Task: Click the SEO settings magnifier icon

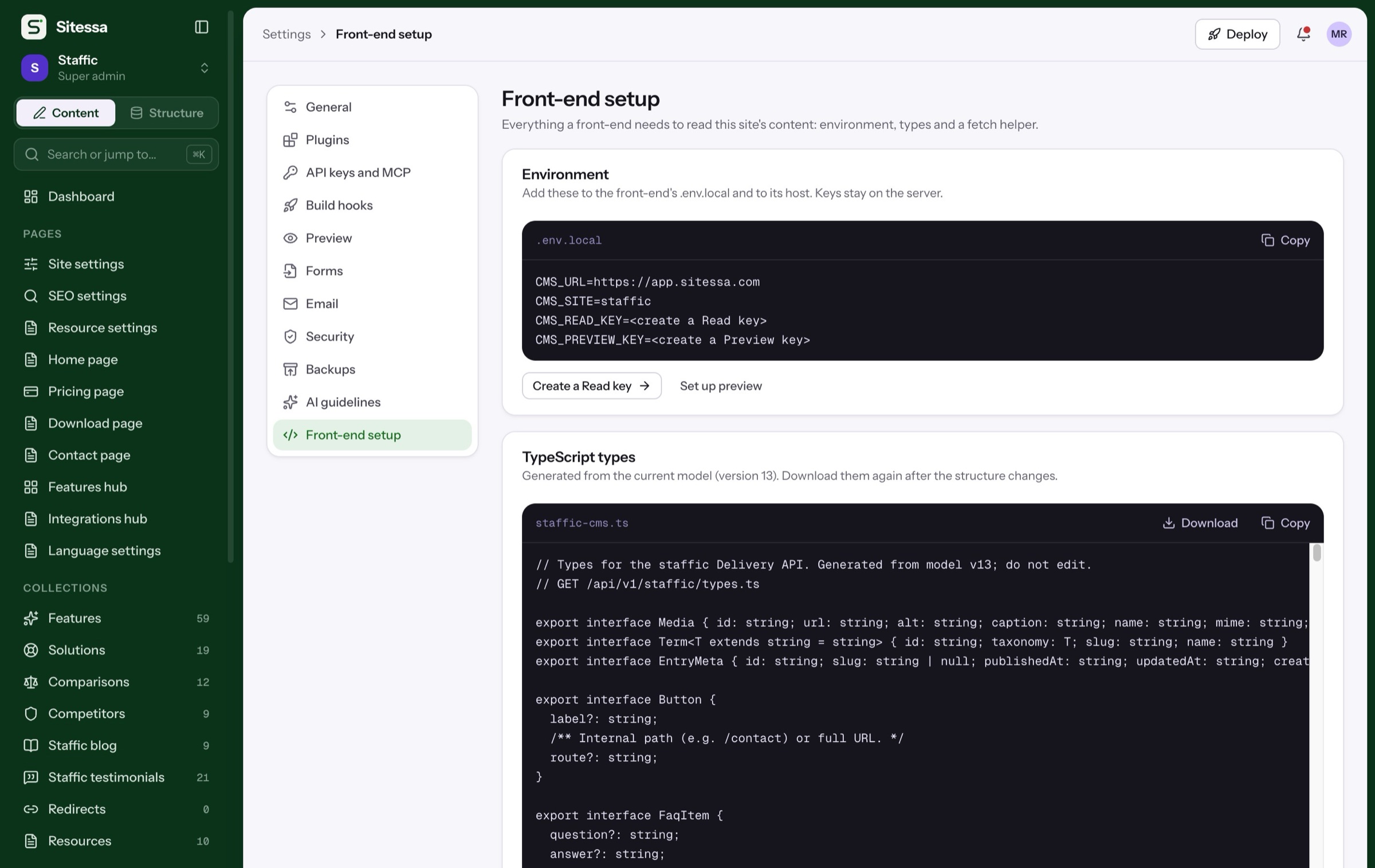Action: [x=31, y=296]
